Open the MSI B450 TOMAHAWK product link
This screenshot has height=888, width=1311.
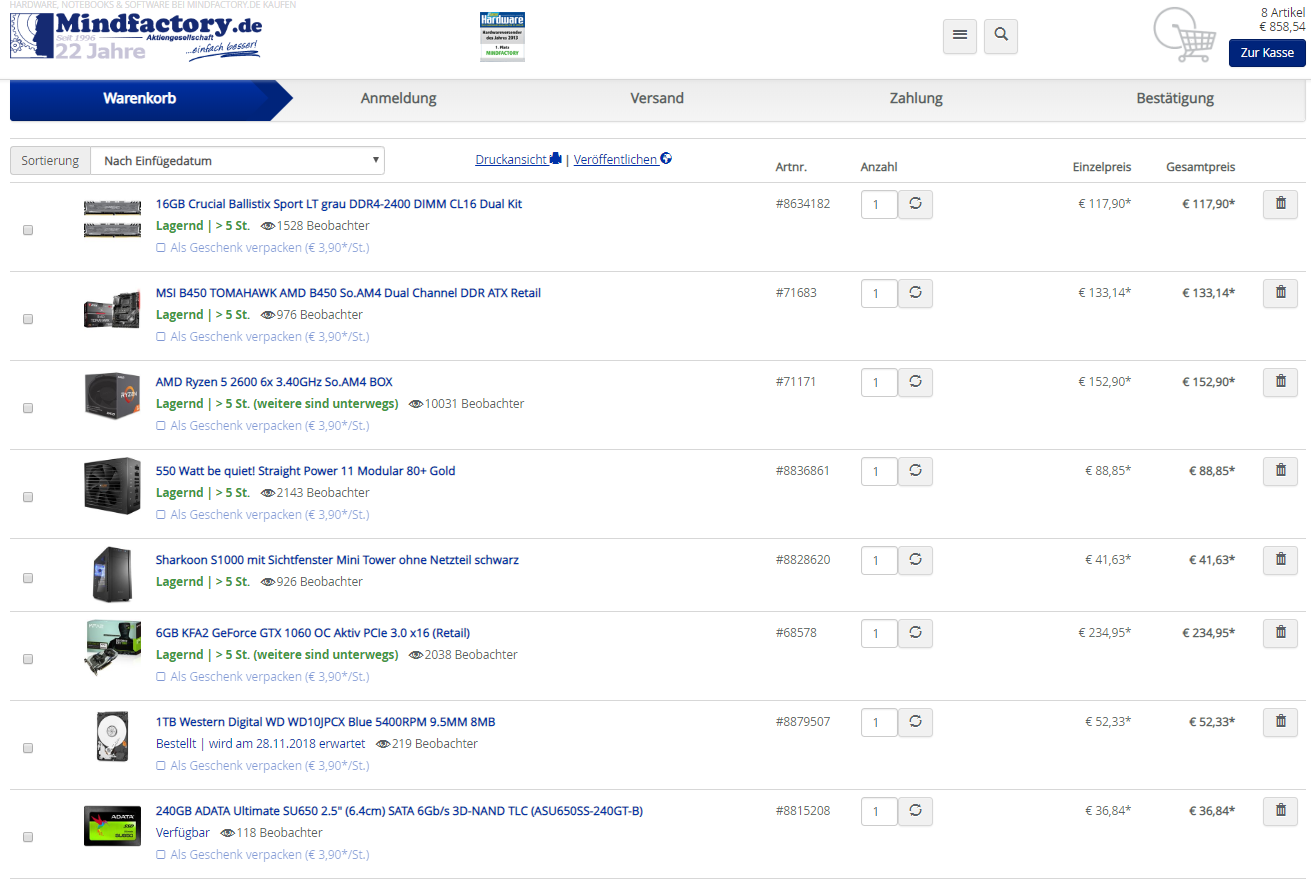click(348, 293)
